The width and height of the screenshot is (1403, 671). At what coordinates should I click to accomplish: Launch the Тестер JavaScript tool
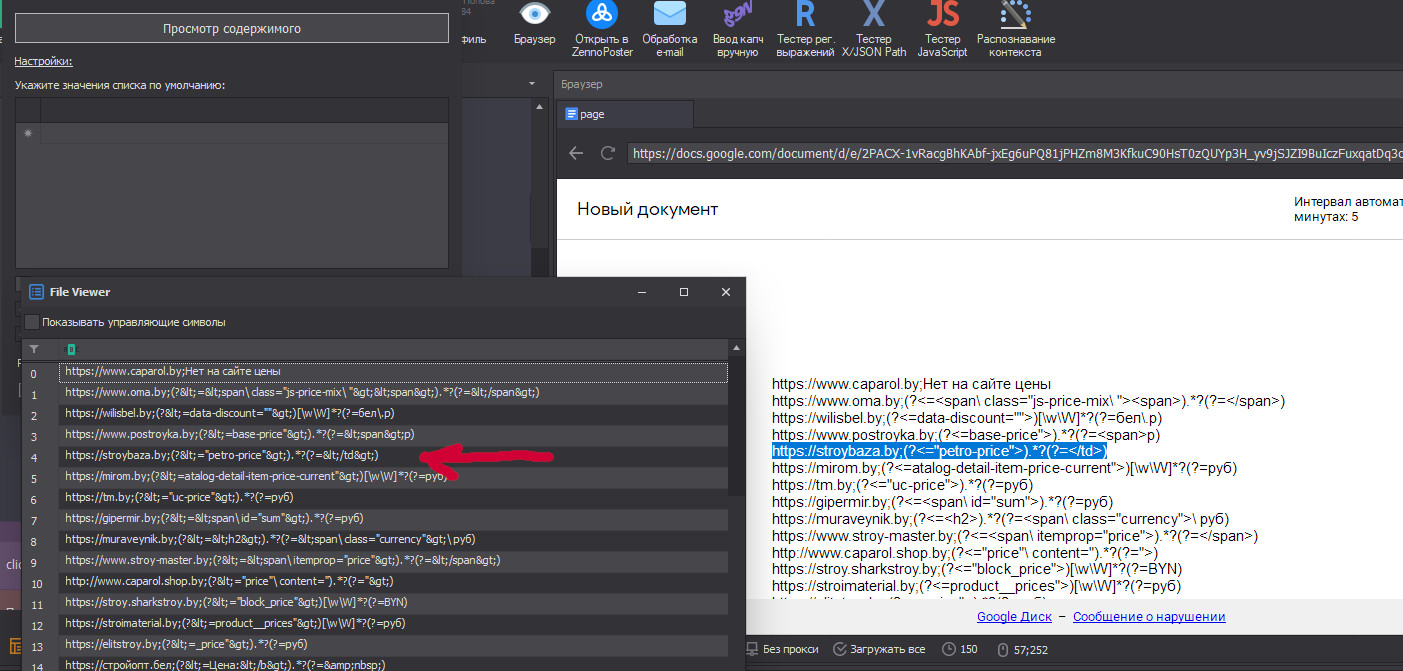tap(942, 14)
